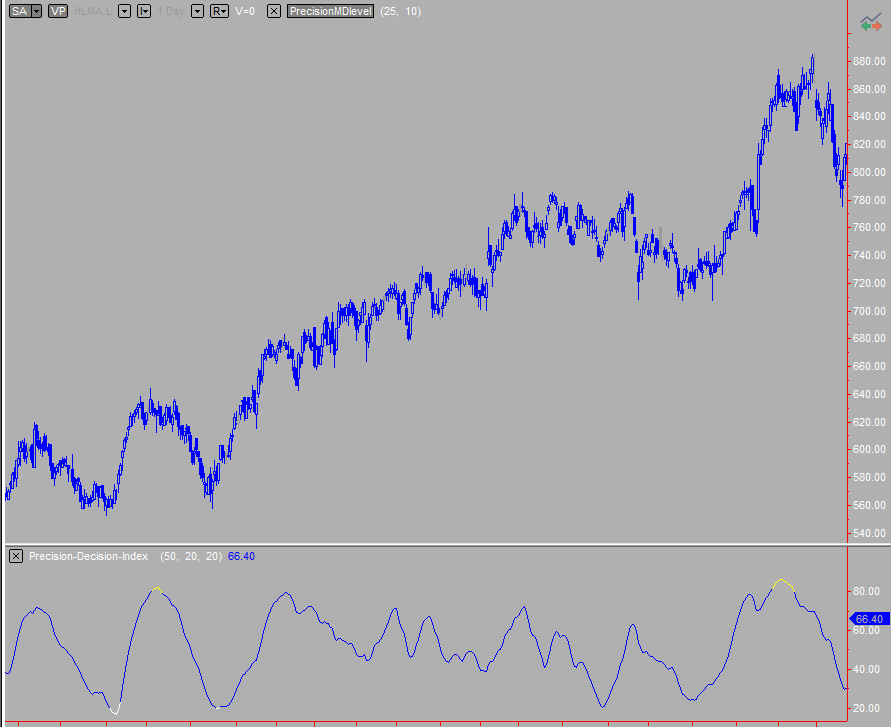The image size is (894, 727).
Task: Select the 1 Day interval label
Action: pos(170,12)
